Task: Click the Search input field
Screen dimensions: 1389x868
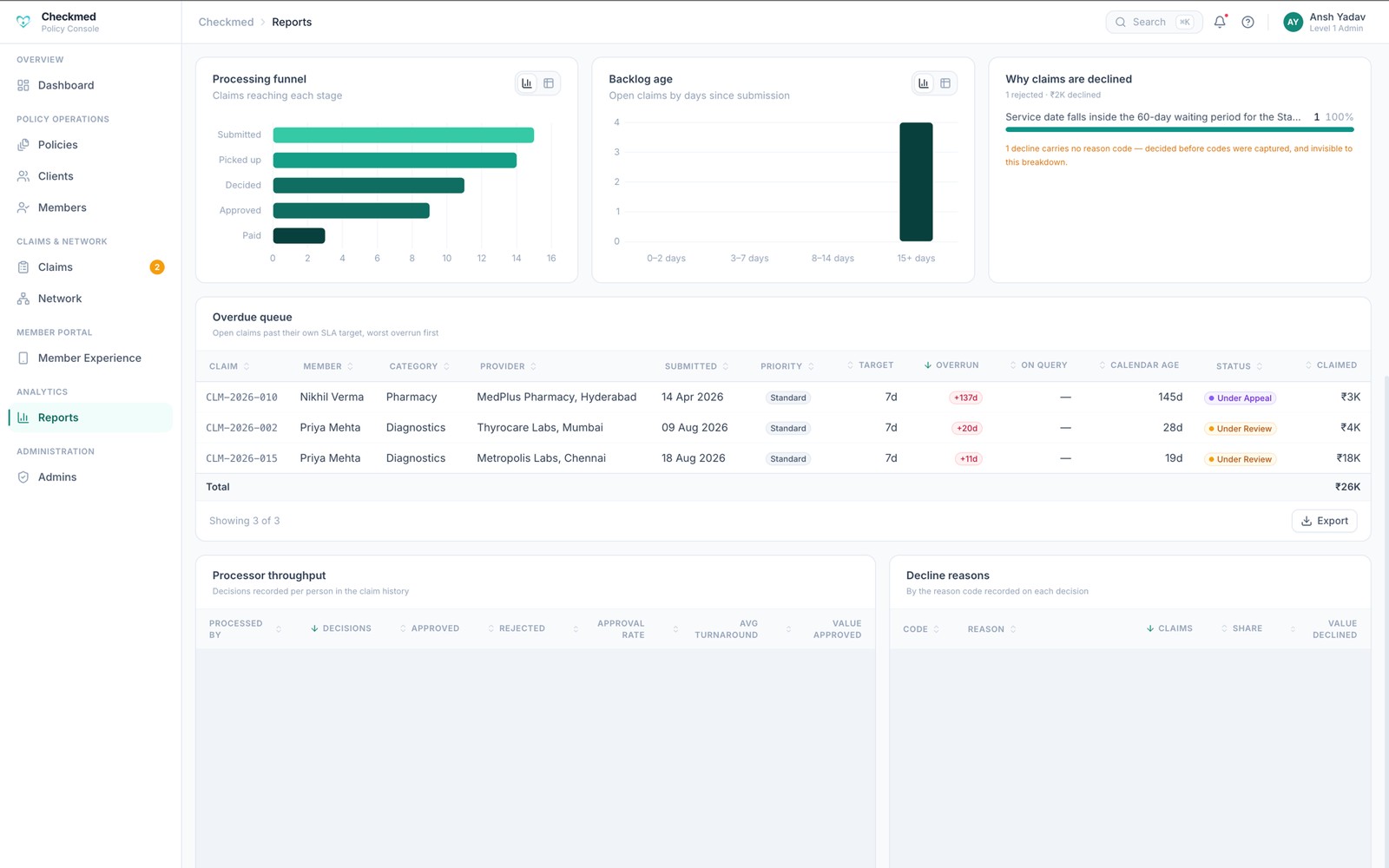Action: (x=1154, y=22)
